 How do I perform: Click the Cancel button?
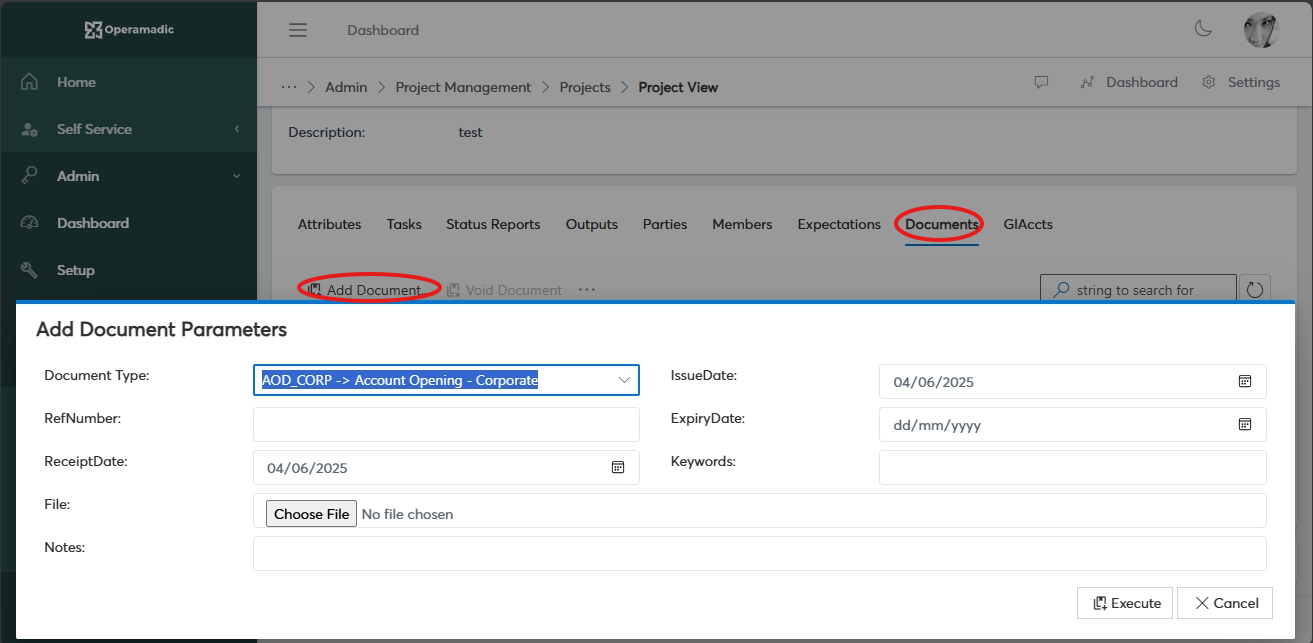(1225, 603)
